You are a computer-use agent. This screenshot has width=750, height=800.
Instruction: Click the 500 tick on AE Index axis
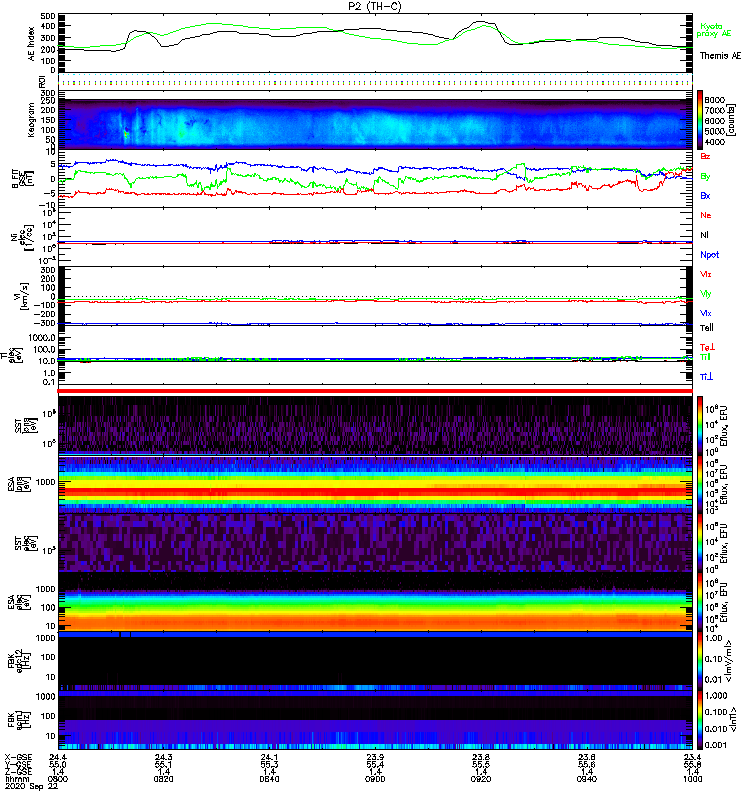48,16
